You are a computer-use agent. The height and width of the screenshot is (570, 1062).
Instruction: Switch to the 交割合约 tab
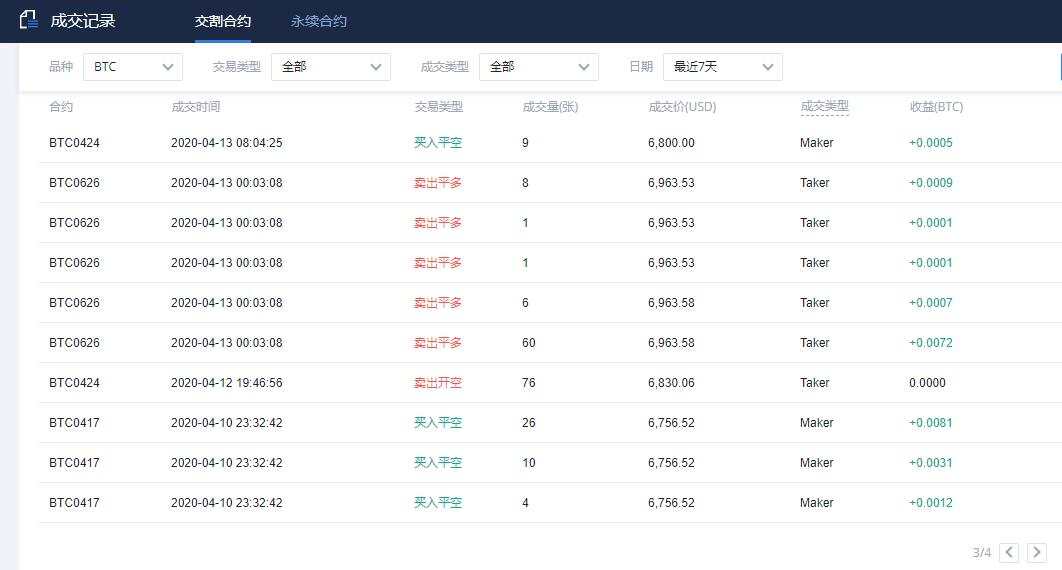[223, 21]
